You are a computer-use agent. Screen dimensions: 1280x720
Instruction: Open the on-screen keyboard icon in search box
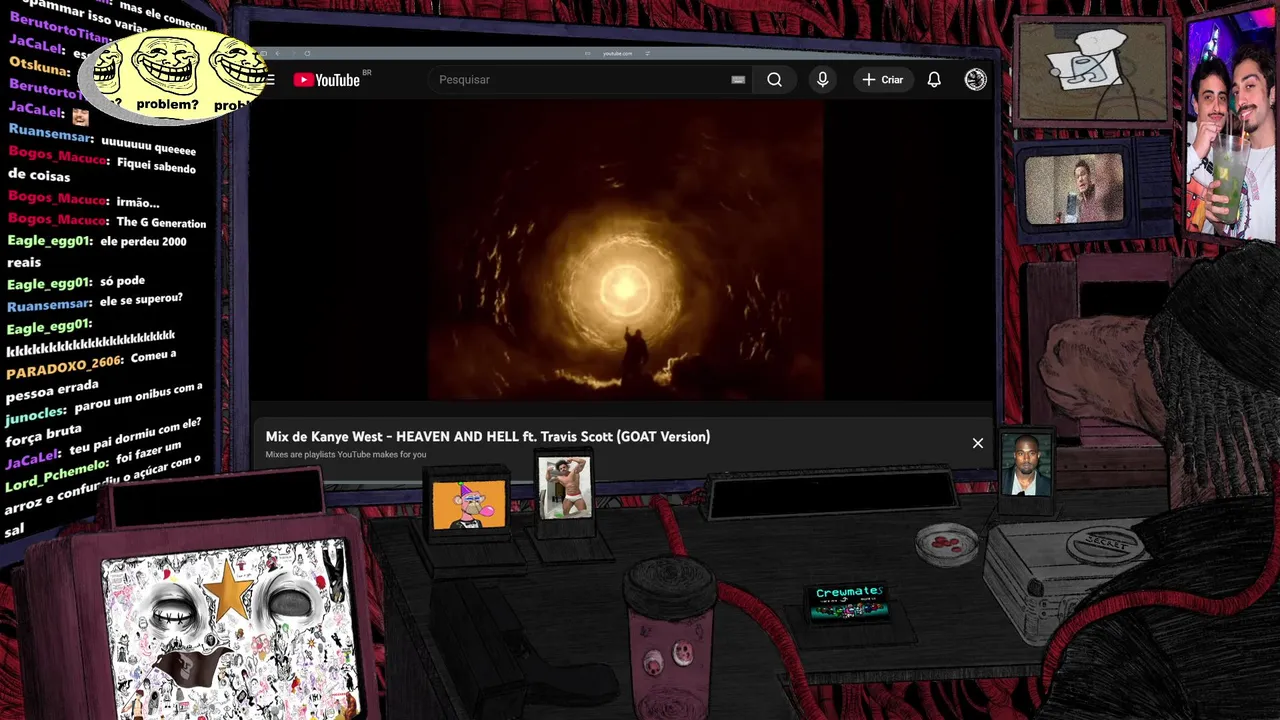pos(738,80)
